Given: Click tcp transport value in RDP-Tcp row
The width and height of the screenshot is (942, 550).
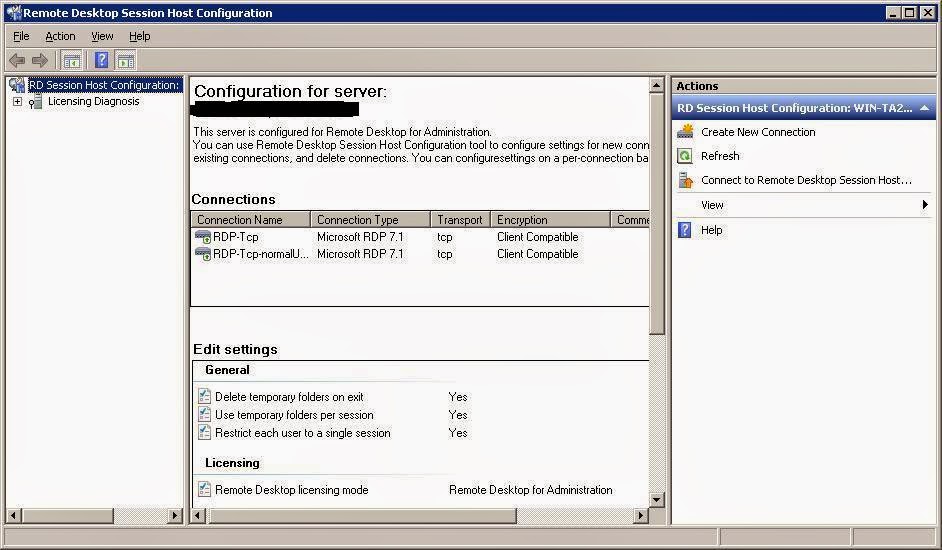Looking at the screenshot, I should (445, 237).
